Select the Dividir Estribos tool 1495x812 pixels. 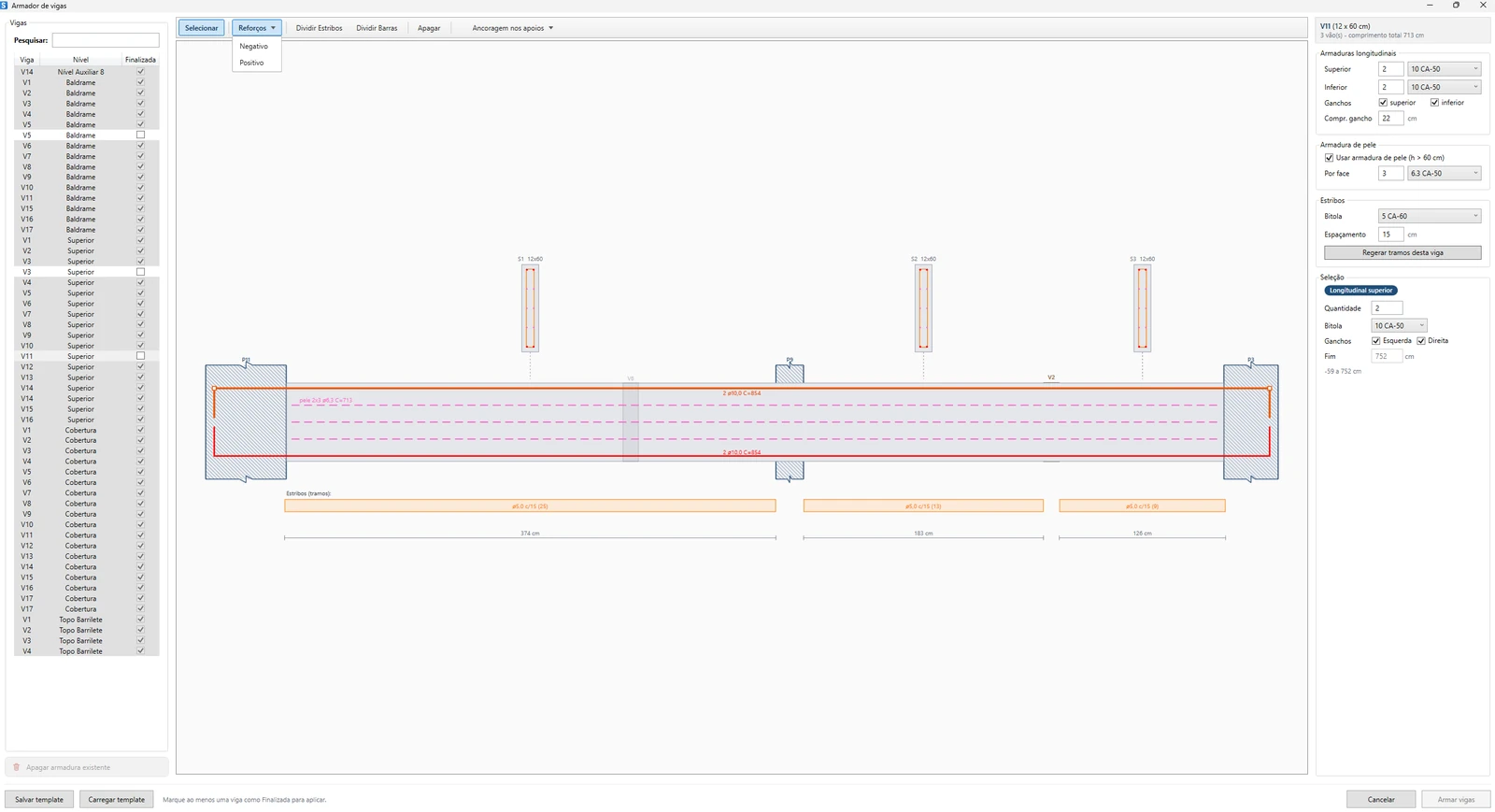coord(319,28)
